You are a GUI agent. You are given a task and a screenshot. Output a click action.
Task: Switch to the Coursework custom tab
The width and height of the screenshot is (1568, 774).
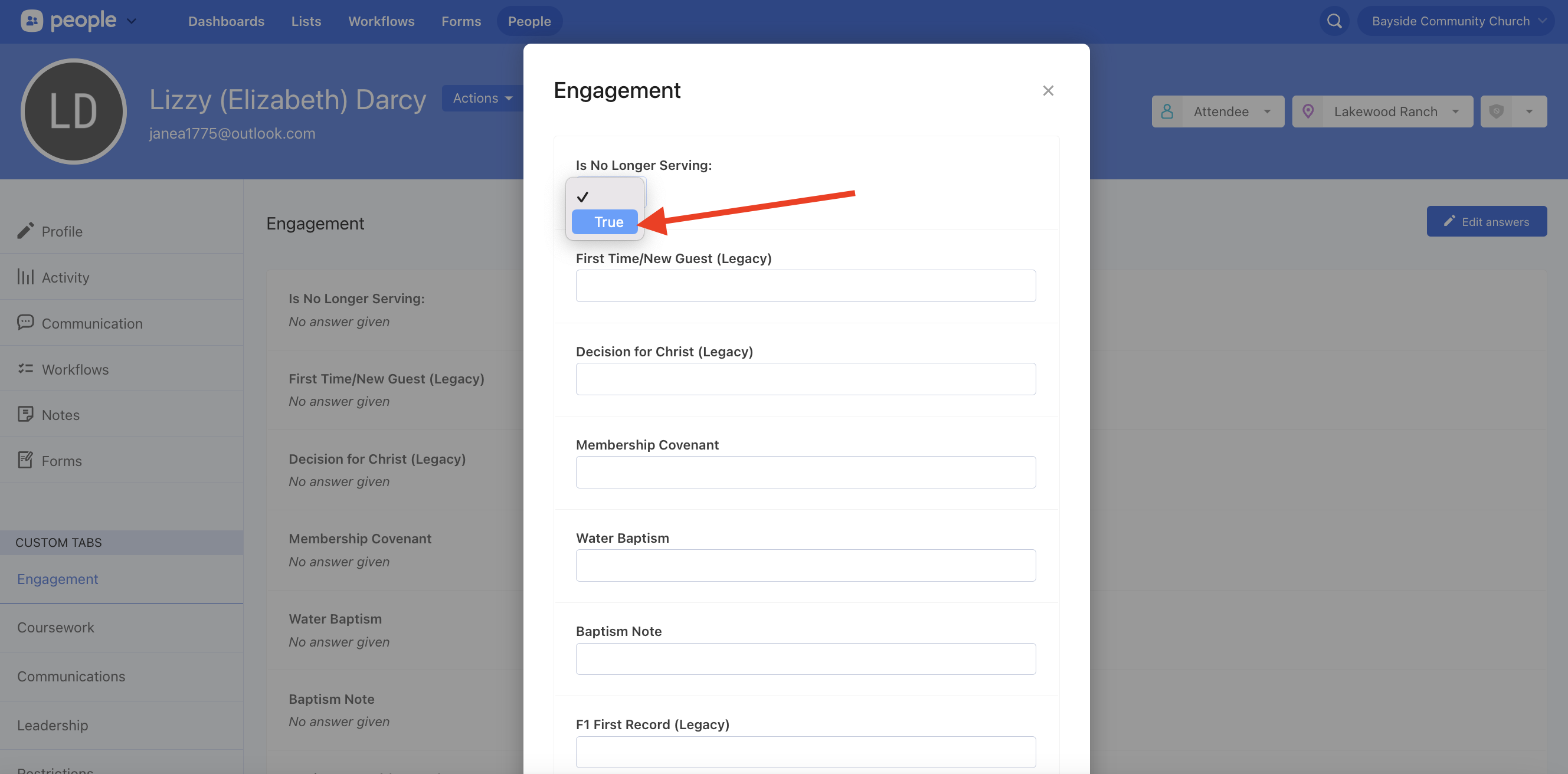click(x=55, y=627)
